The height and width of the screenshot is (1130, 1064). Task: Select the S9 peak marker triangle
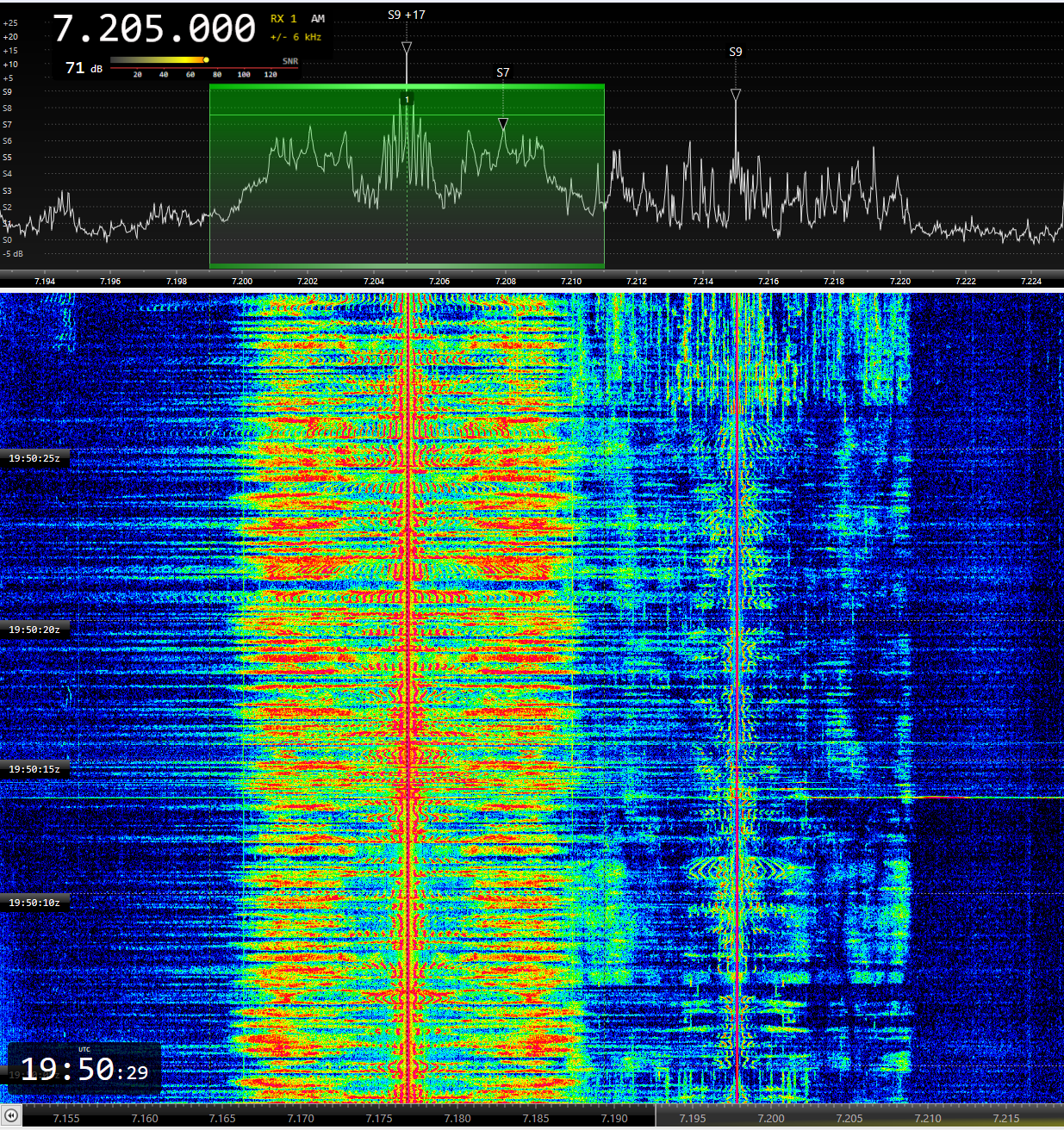[736, 95]
